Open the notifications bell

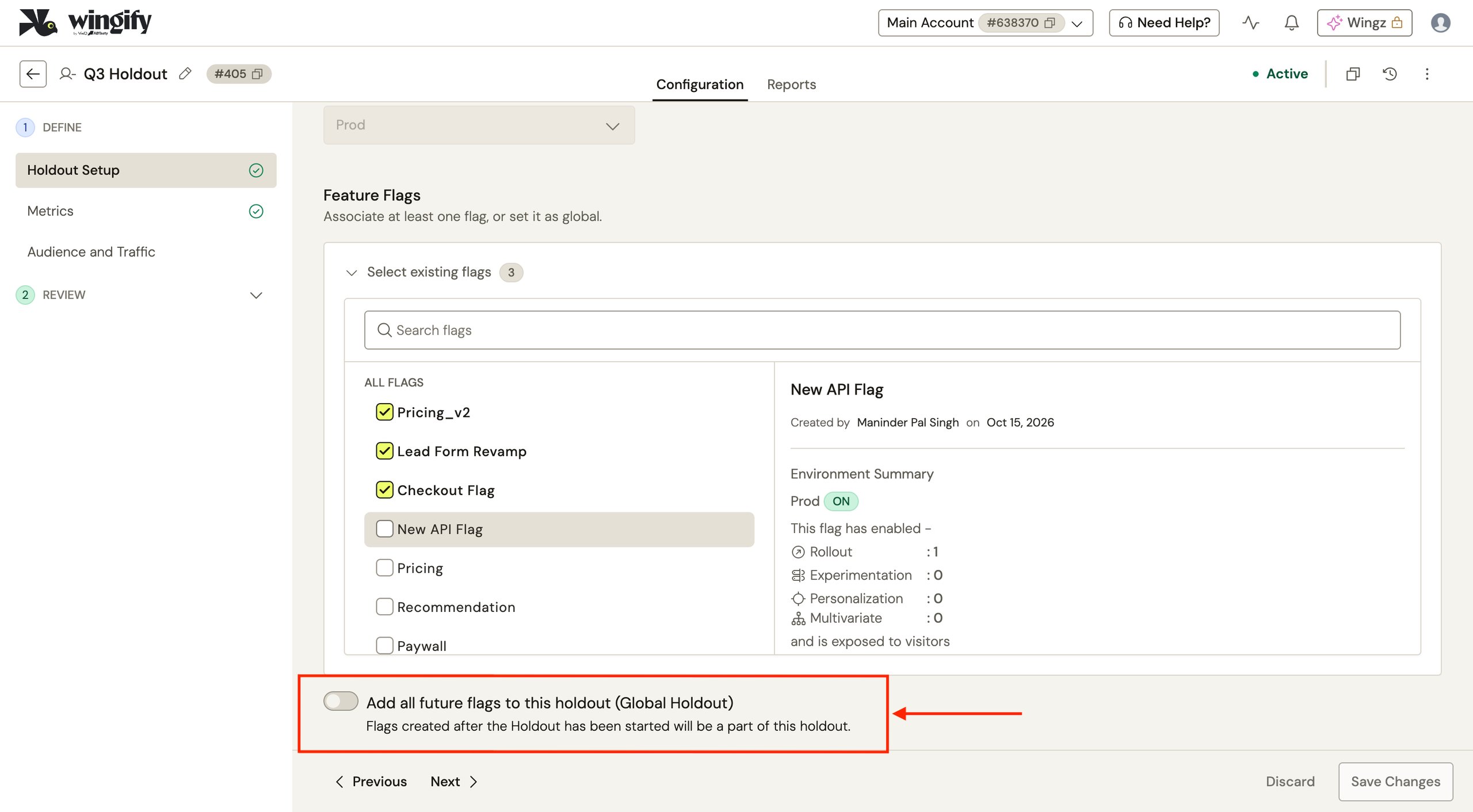pos(1292,22)
